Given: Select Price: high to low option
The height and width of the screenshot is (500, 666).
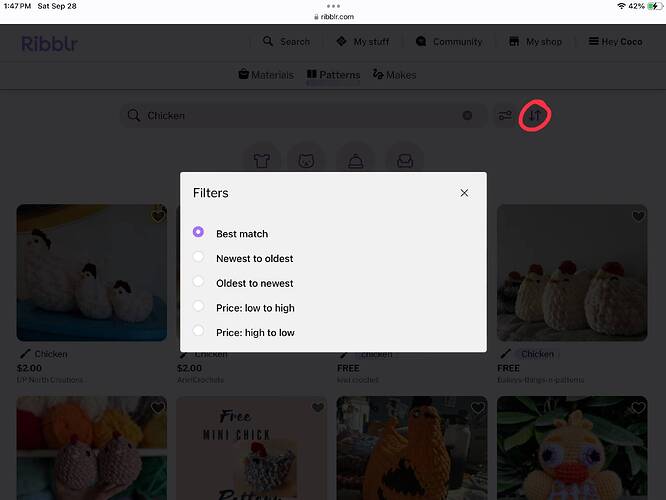Looking at the screenshot, I should click(198, 331).
